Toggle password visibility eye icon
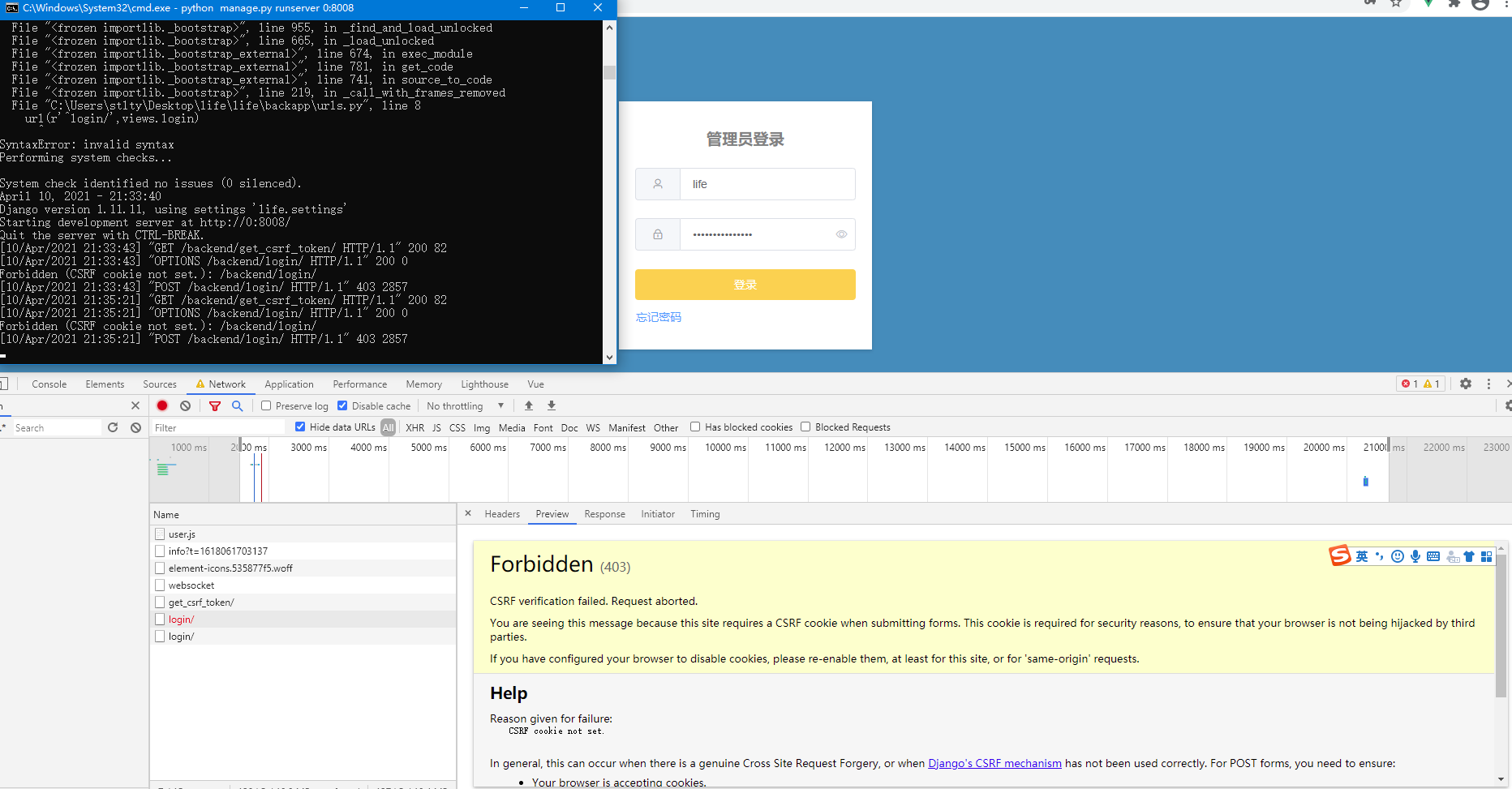 click(x=841, y=234)
